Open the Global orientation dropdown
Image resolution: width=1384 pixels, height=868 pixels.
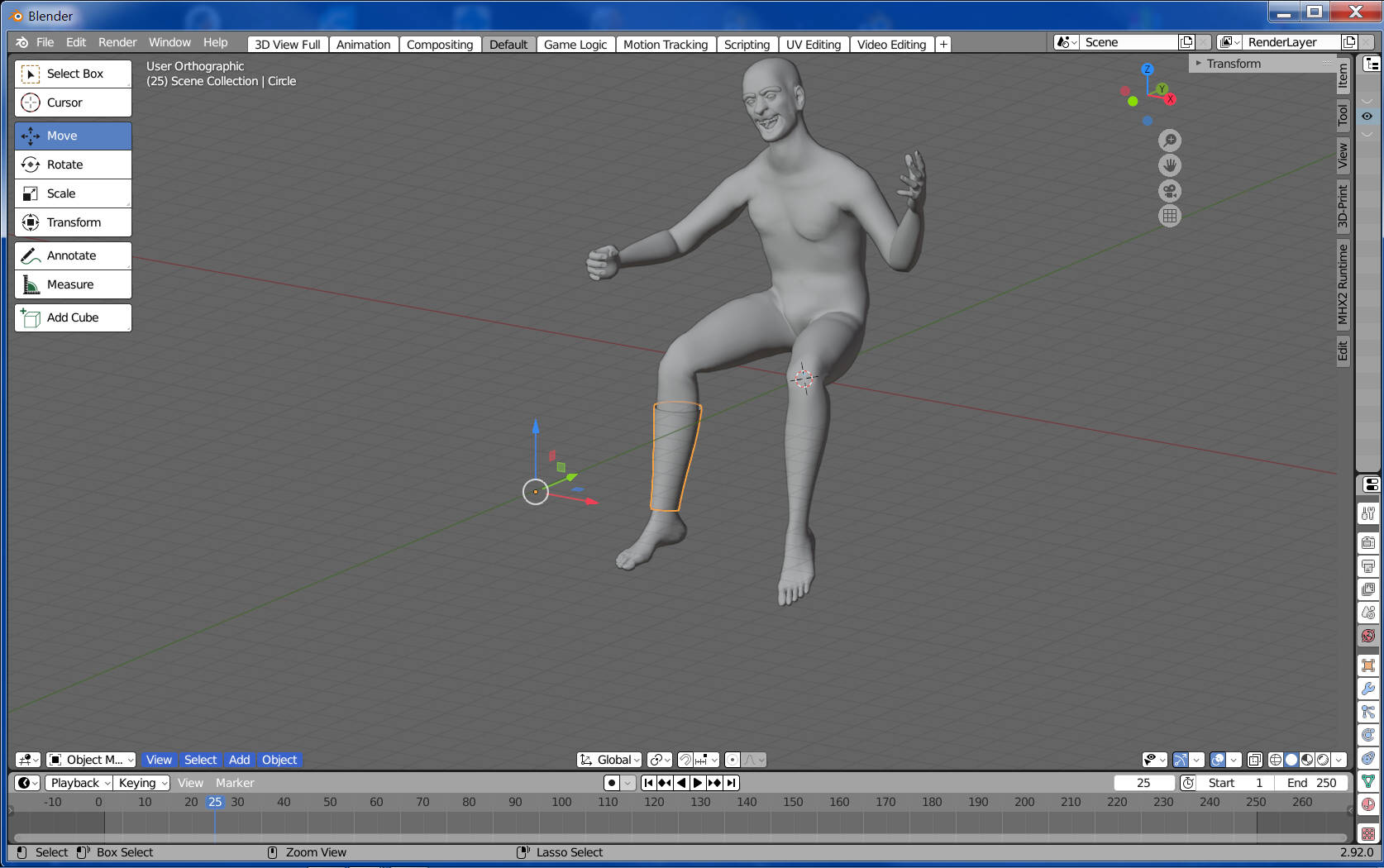pos(611,760)
